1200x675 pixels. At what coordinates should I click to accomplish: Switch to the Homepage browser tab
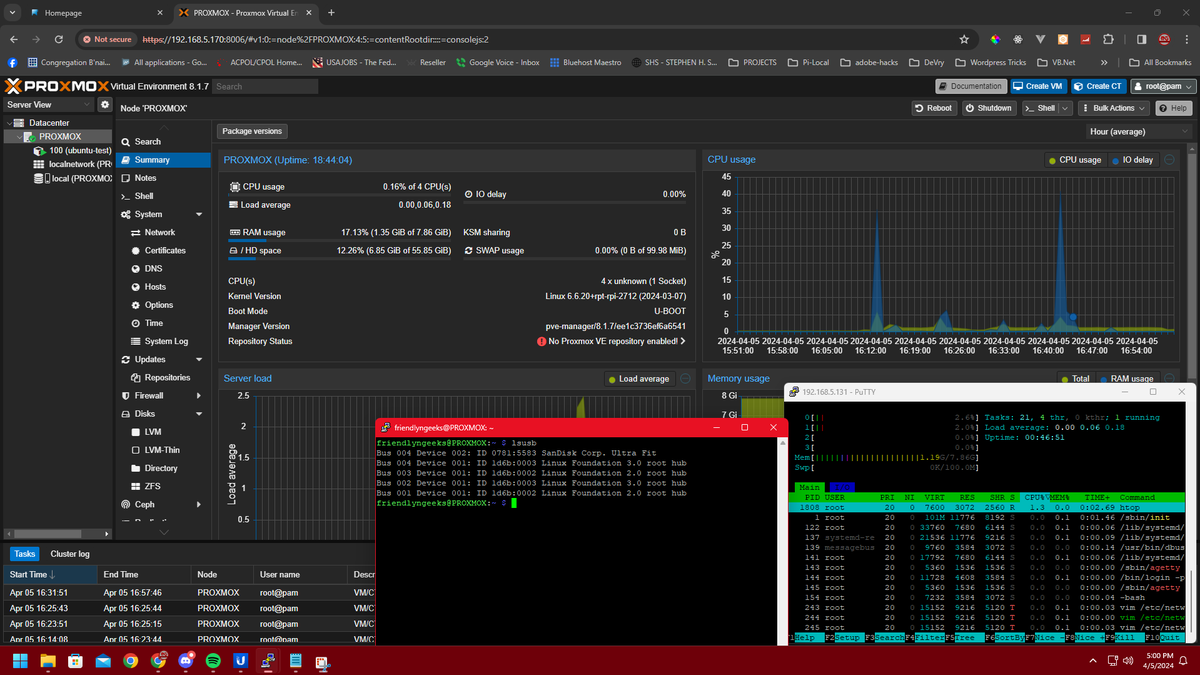[x=94, y=13]
